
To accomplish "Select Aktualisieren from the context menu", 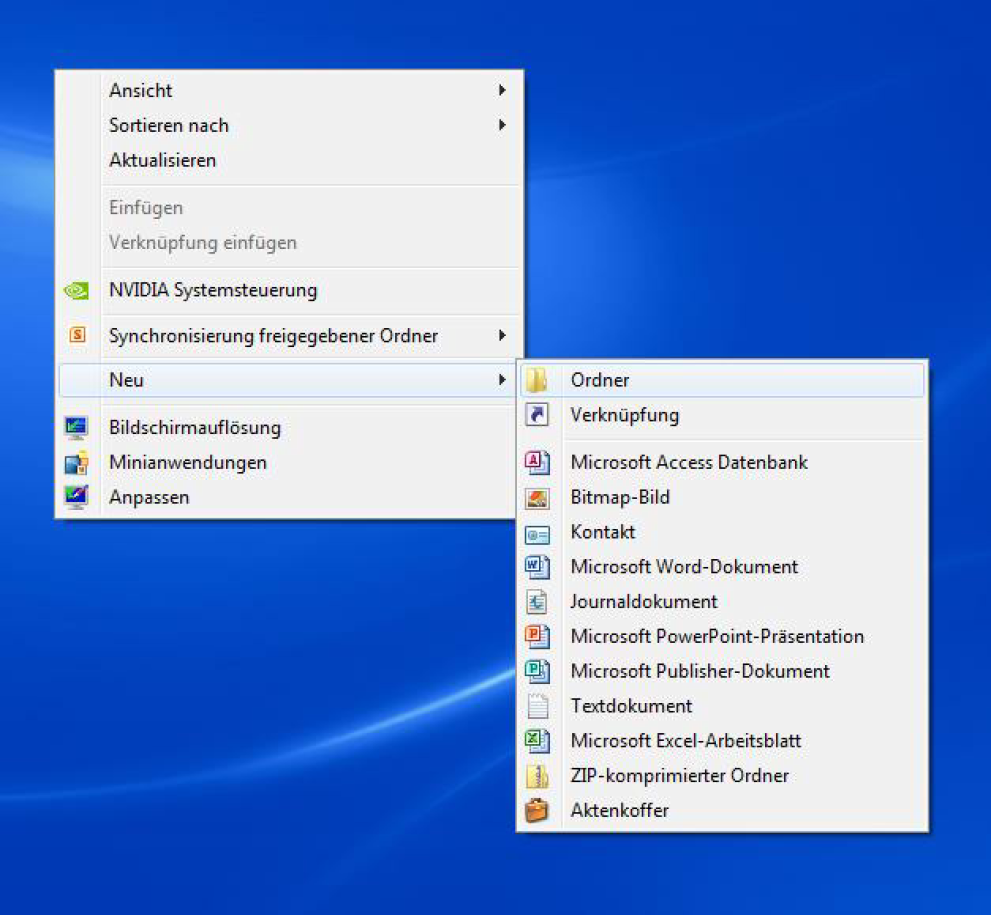I will [x=162, y=160].
